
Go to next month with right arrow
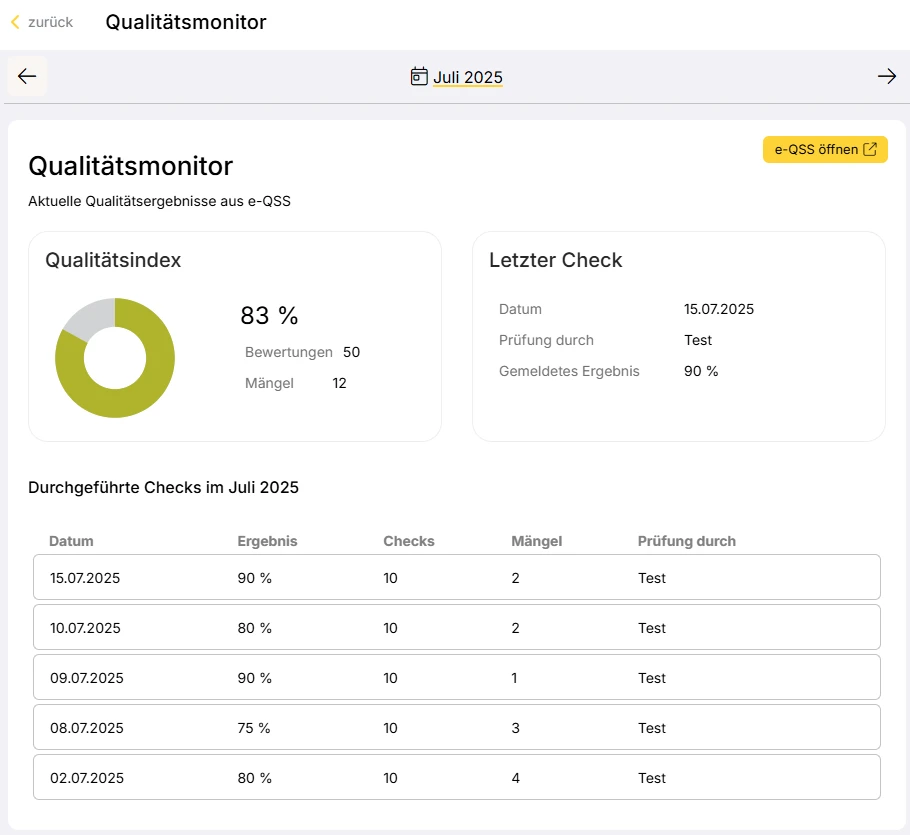[886, 77]
